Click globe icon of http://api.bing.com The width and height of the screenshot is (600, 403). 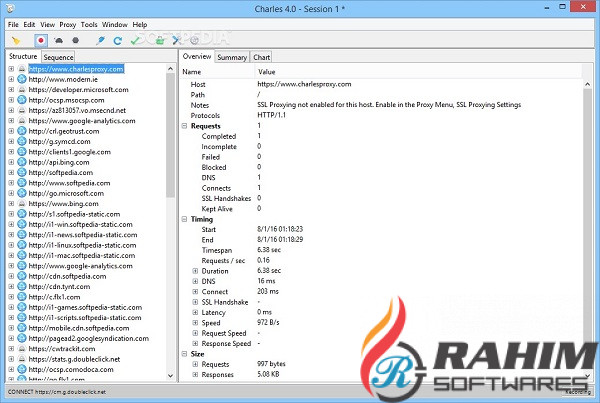coord(22,162)
